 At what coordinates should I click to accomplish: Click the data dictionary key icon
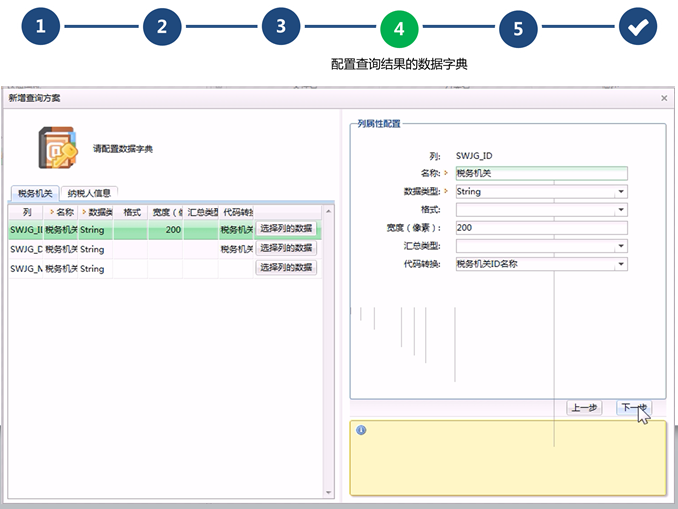pyautogui.click(x=58, y=148)
